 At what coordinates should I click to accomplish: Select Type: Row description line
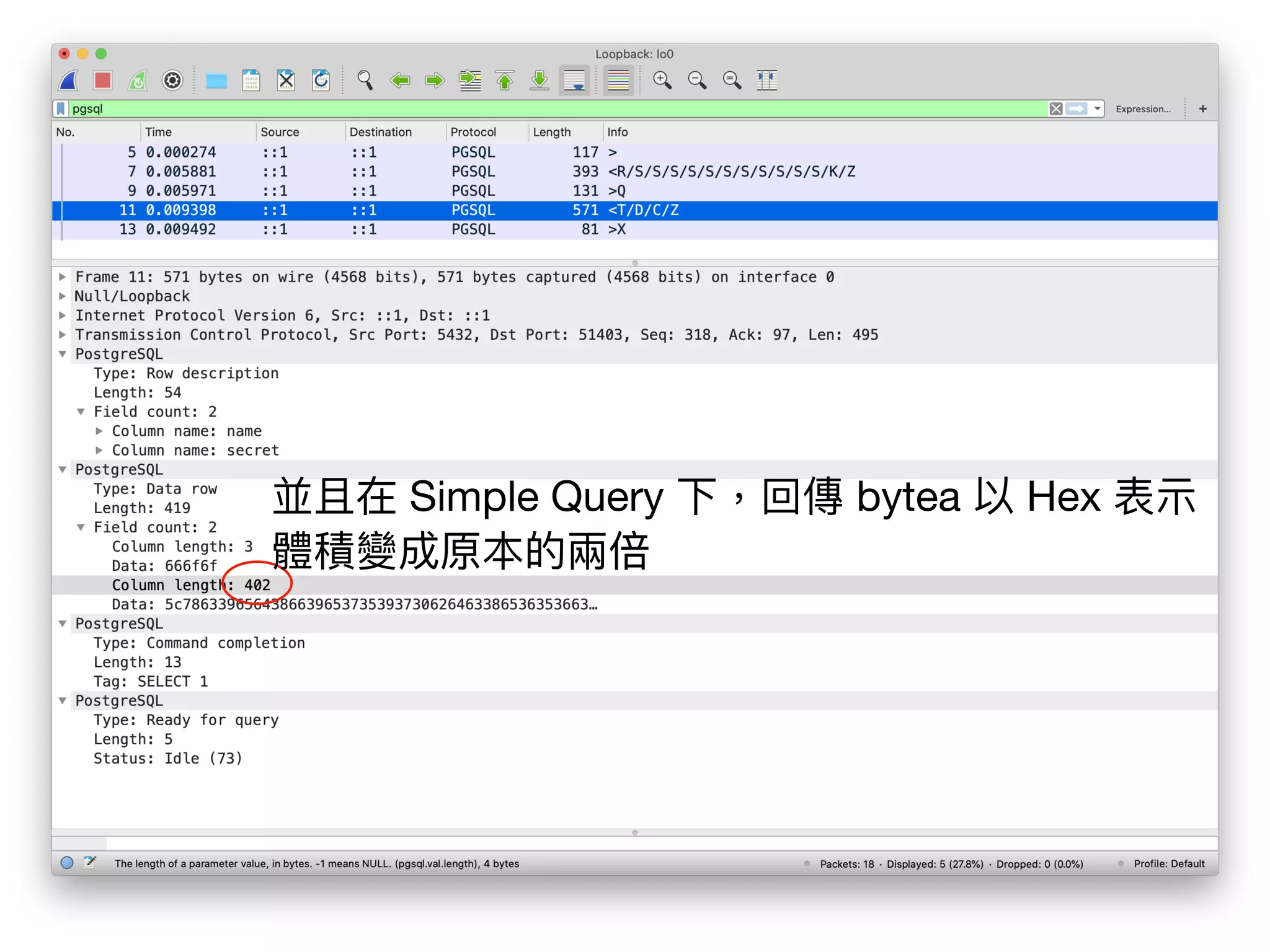coord(186,373)
